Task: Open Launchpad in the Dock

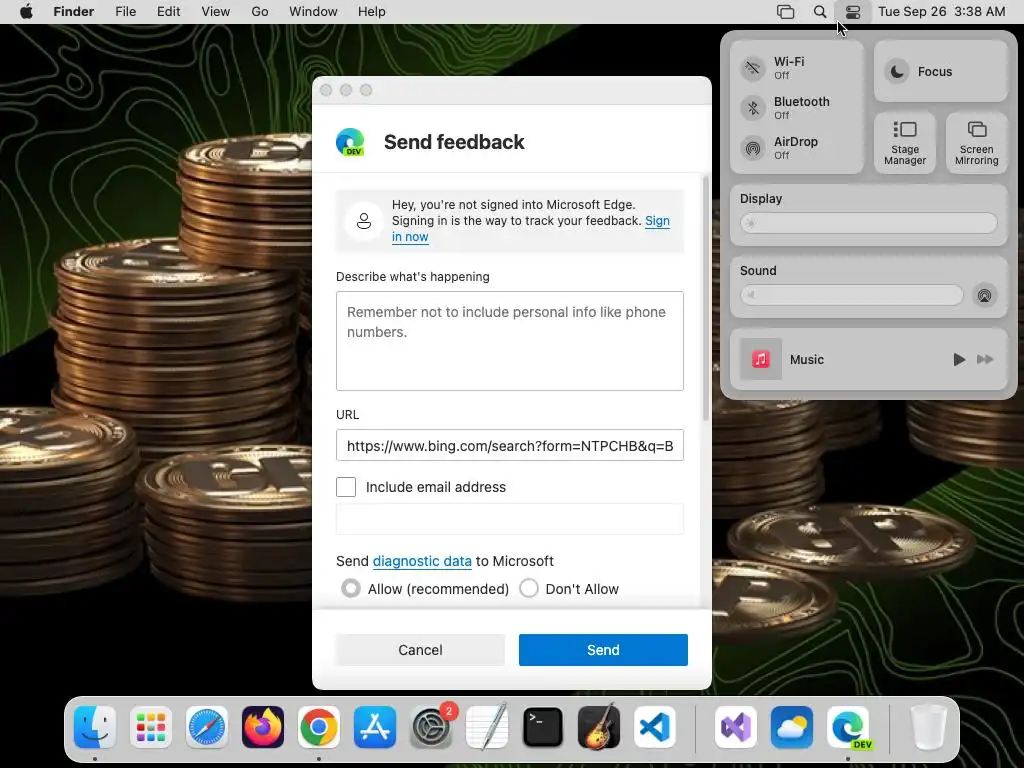Action: 151,727
